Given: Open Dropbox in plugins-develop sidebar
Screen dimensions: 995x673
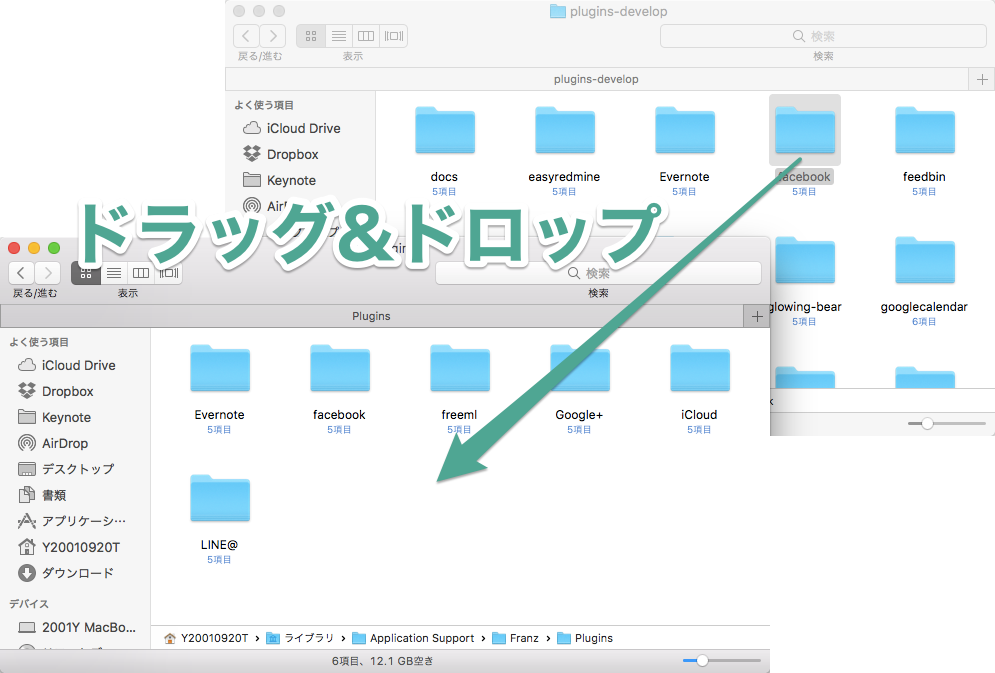Looking at the screenshot, I should point(281,154).
